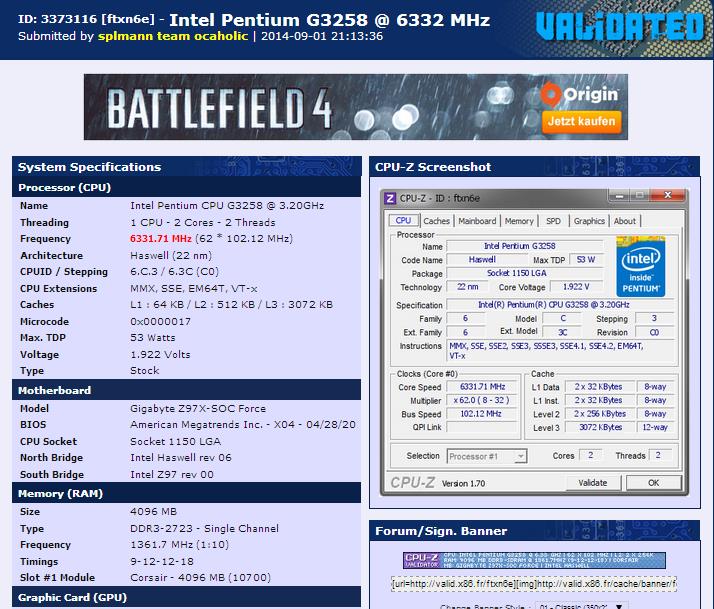Viewport: 714px width, 609px height.
Task: Click the 9-12-12-18 timings value
Action: pyautogui.click(x=162, y=562)
